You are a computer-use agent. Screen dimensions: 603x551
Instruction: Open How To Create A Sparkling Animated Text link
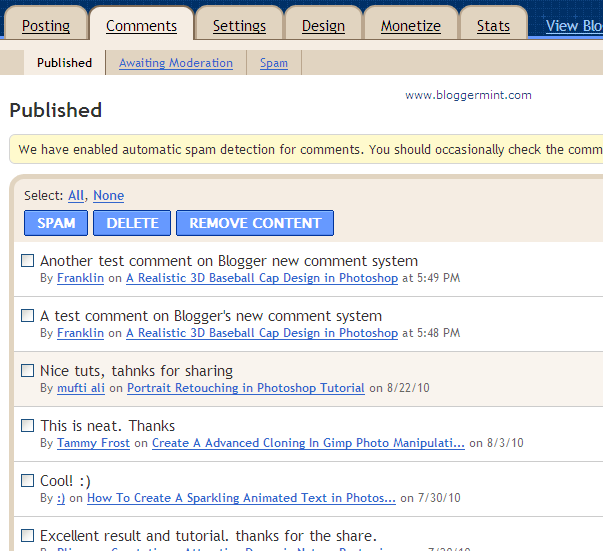(241, 498)
